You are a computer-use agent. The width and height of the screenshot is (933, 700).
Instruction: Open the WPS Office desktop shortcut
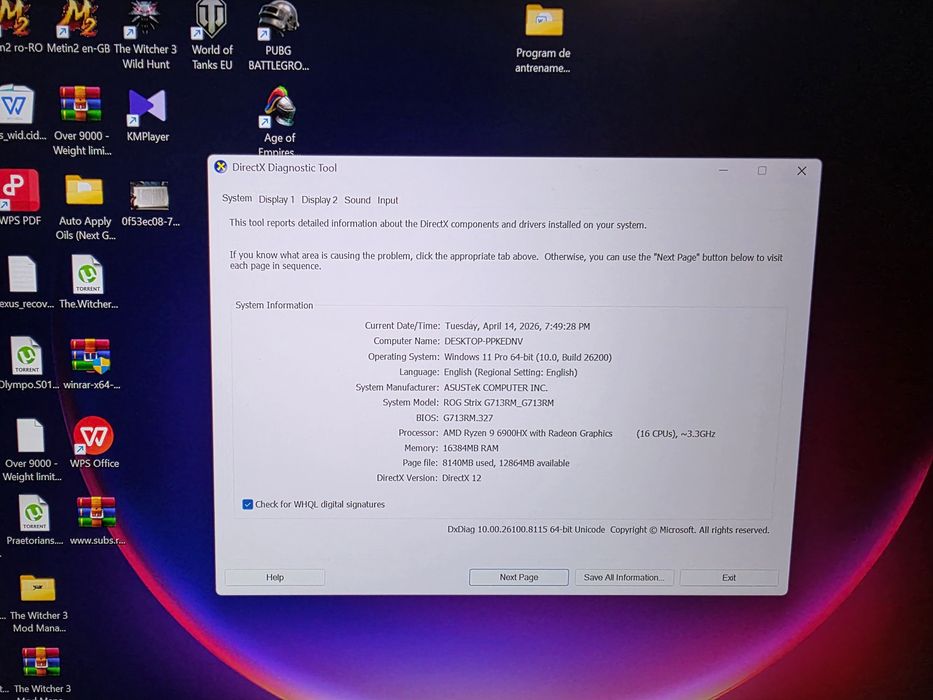click(x=94, y=443)
